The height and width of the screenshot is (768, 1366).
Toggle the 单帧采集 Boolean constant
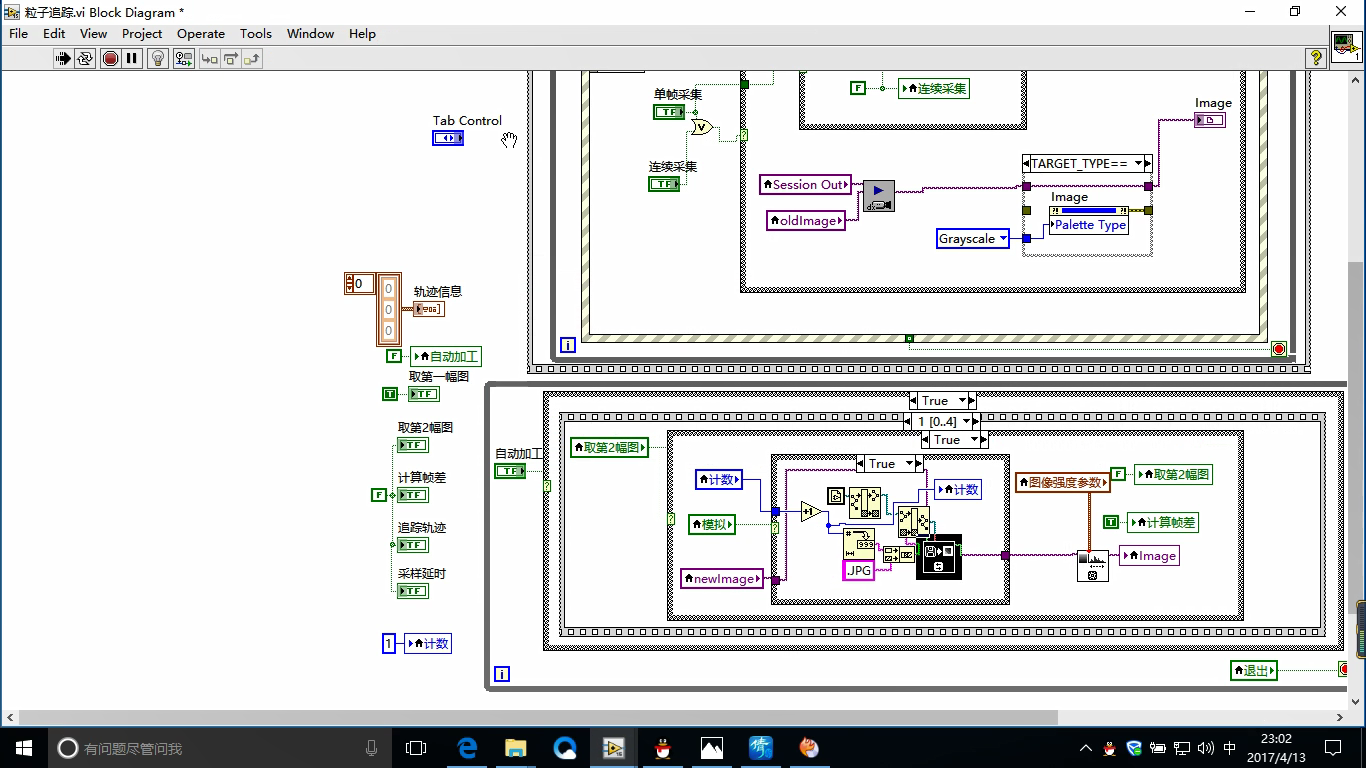(x=670, y=112)
